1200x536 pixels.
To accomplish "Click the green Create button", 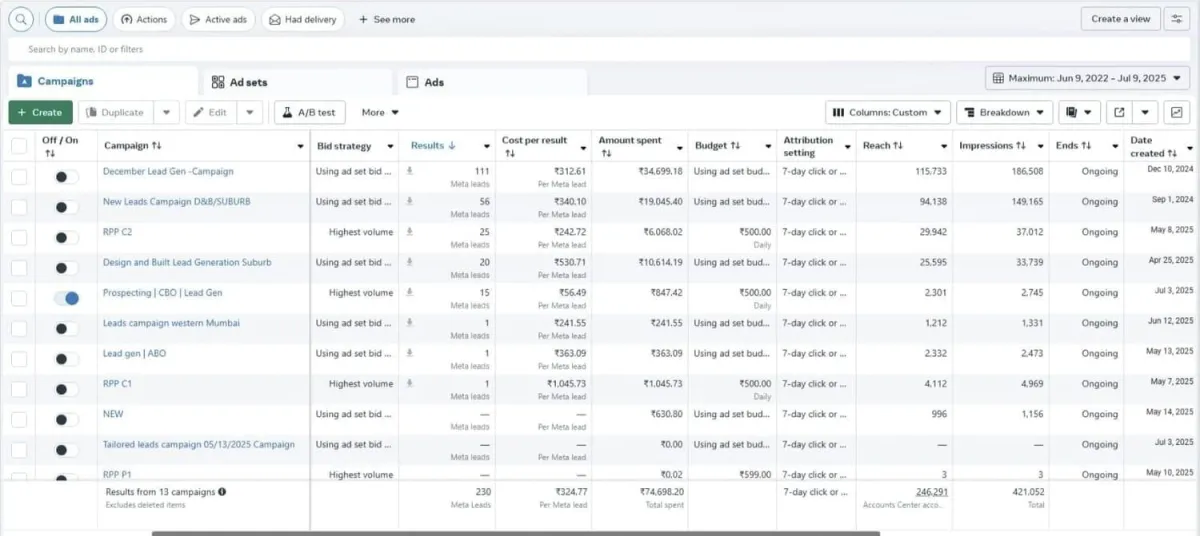I will click(x=40, y=113).
